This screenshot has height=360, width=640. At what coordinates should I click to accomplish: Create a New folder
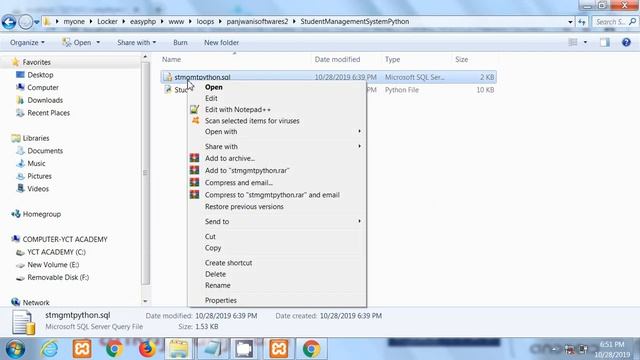coord(221,42)
